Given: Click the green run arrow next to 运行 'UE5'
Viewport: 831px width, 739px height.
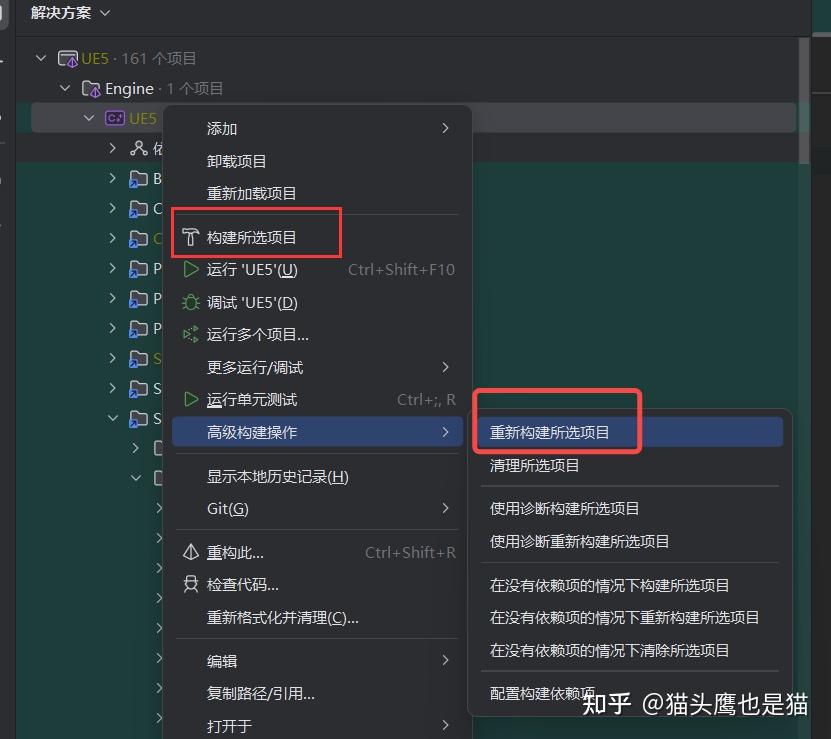Looking at the screenshot, I should 189,270.
